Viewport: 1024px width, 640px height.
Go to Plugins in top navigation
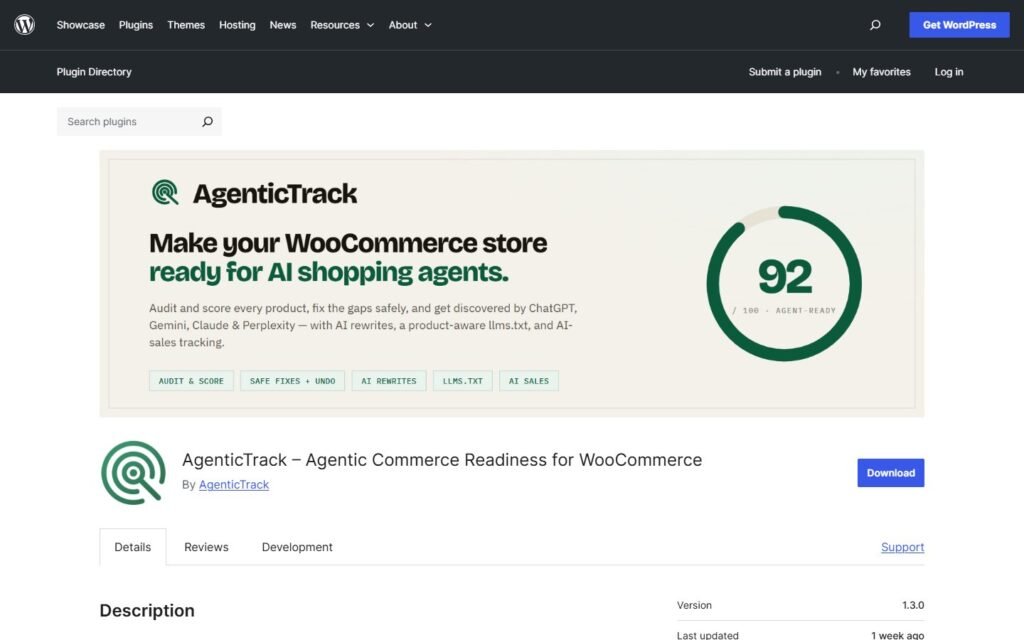136,25
